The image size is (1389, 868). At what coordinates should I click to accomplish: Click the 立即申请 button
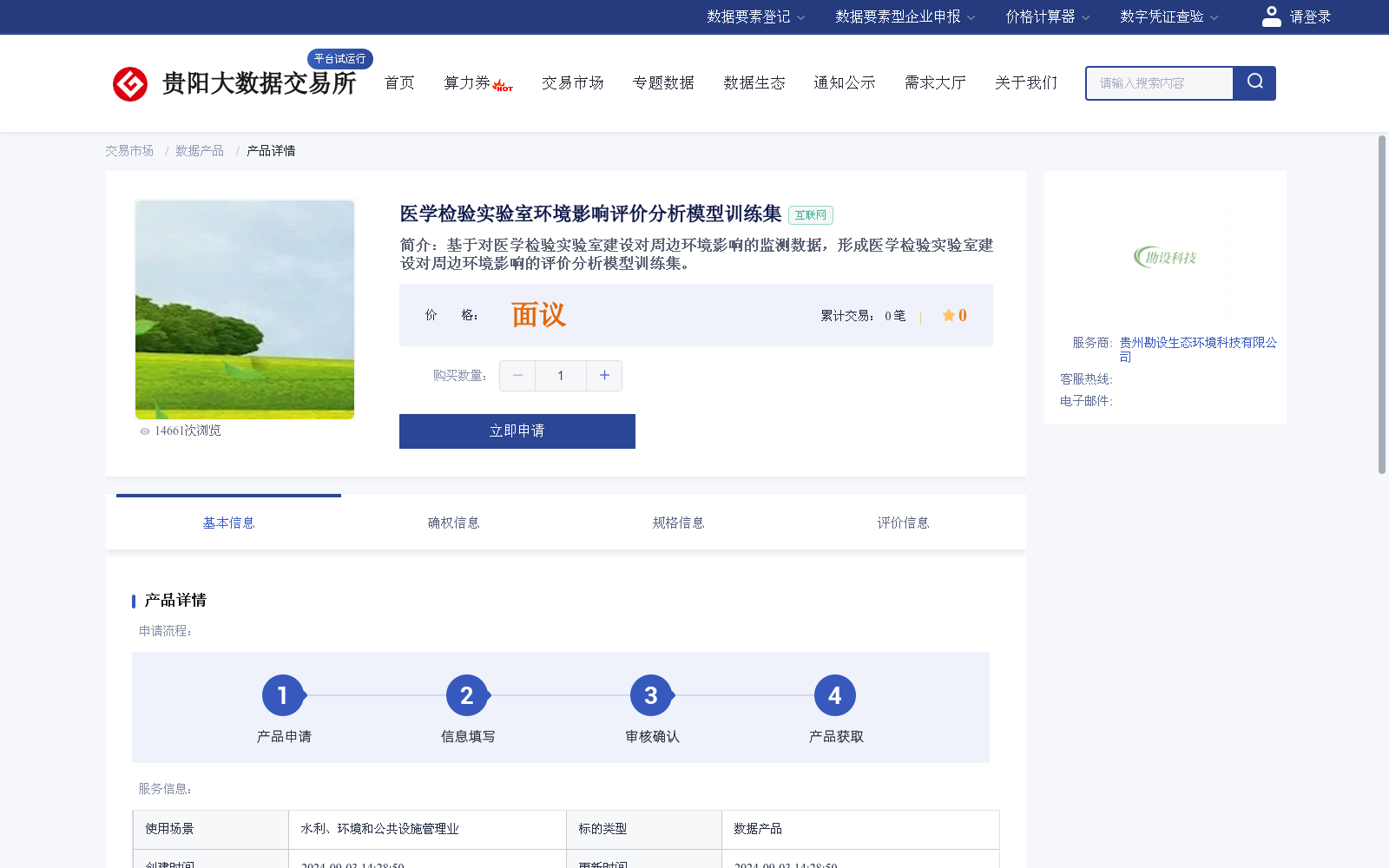click(x=517, y=431)
